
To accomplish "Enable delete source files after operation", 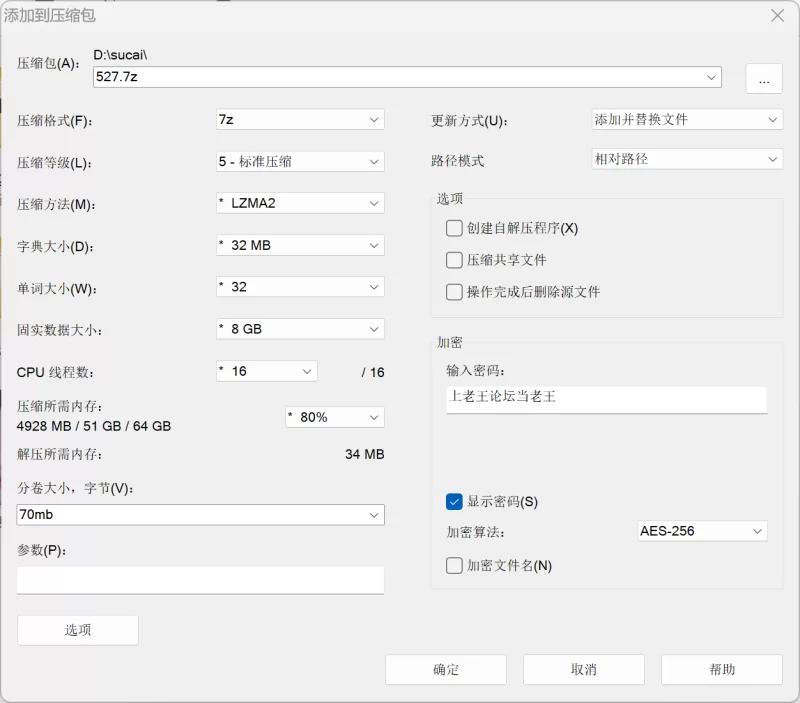I will 455,292.
